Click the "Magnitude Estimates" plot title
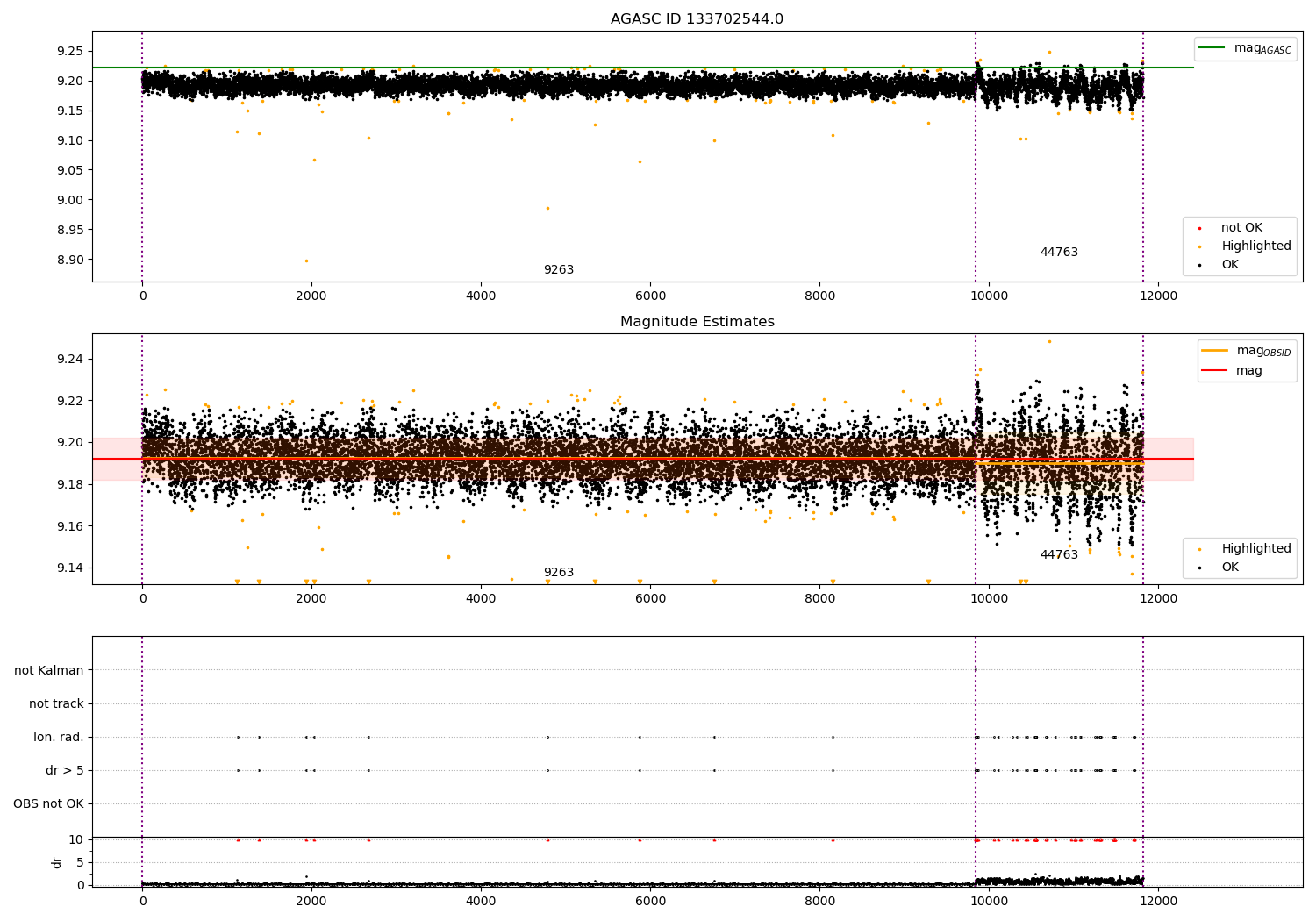The image size is (1316, 921). (x=697, y=322)
